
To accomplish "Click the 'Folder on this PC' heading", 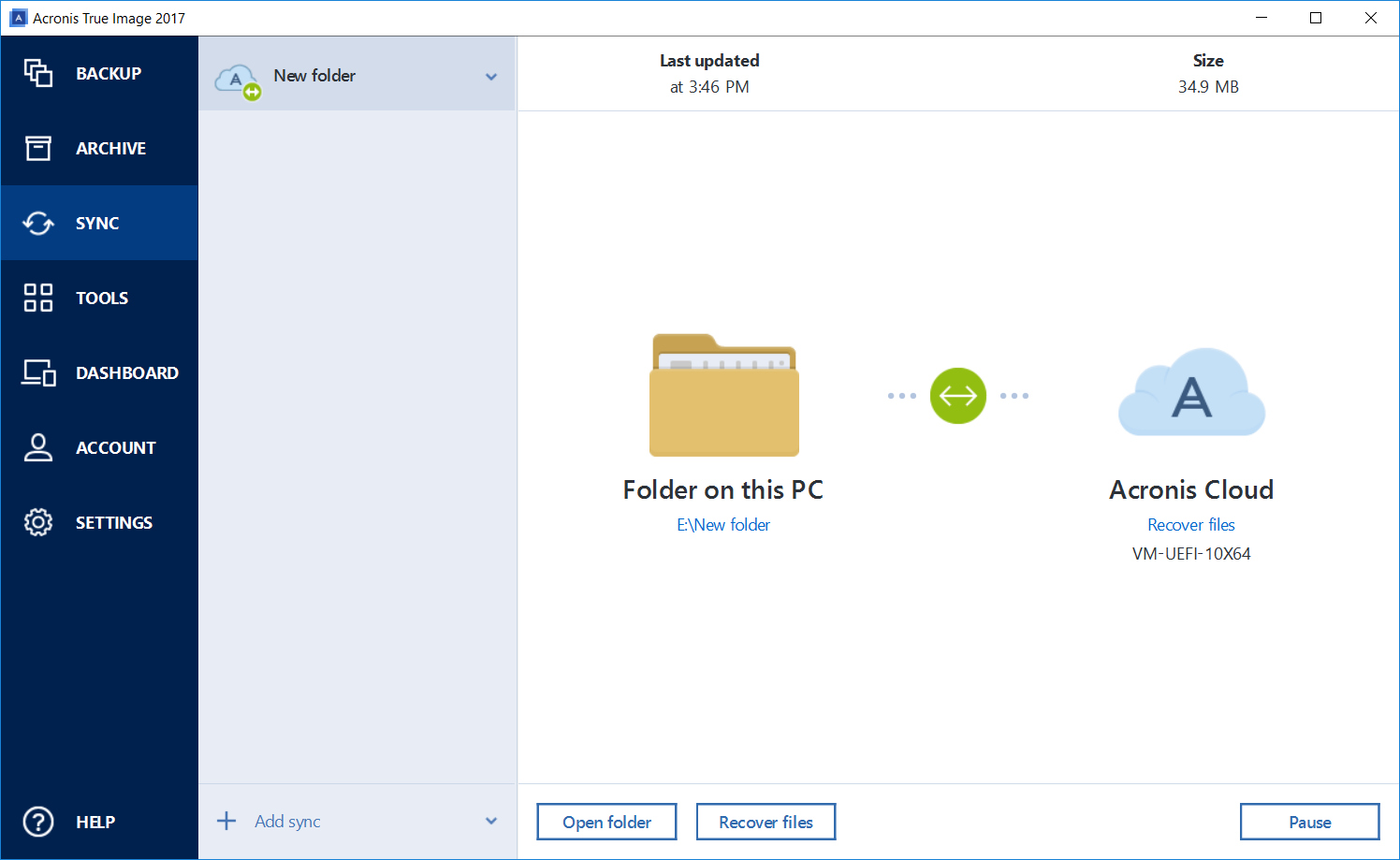I will click(723, 489).
